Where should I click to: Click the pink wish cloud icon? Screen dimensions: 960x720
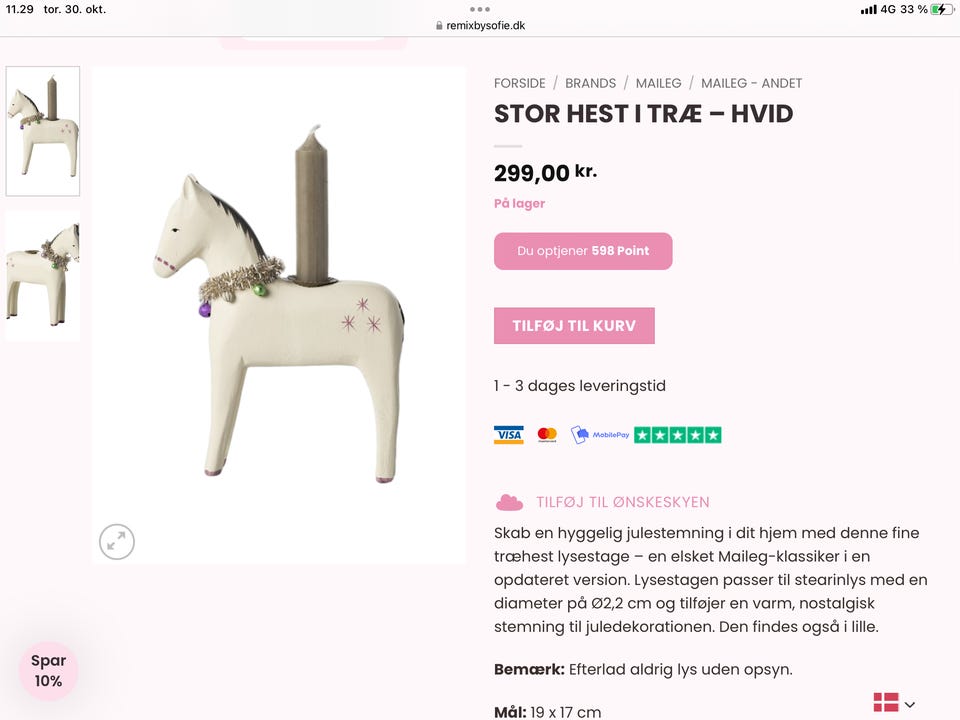[509, 502]
